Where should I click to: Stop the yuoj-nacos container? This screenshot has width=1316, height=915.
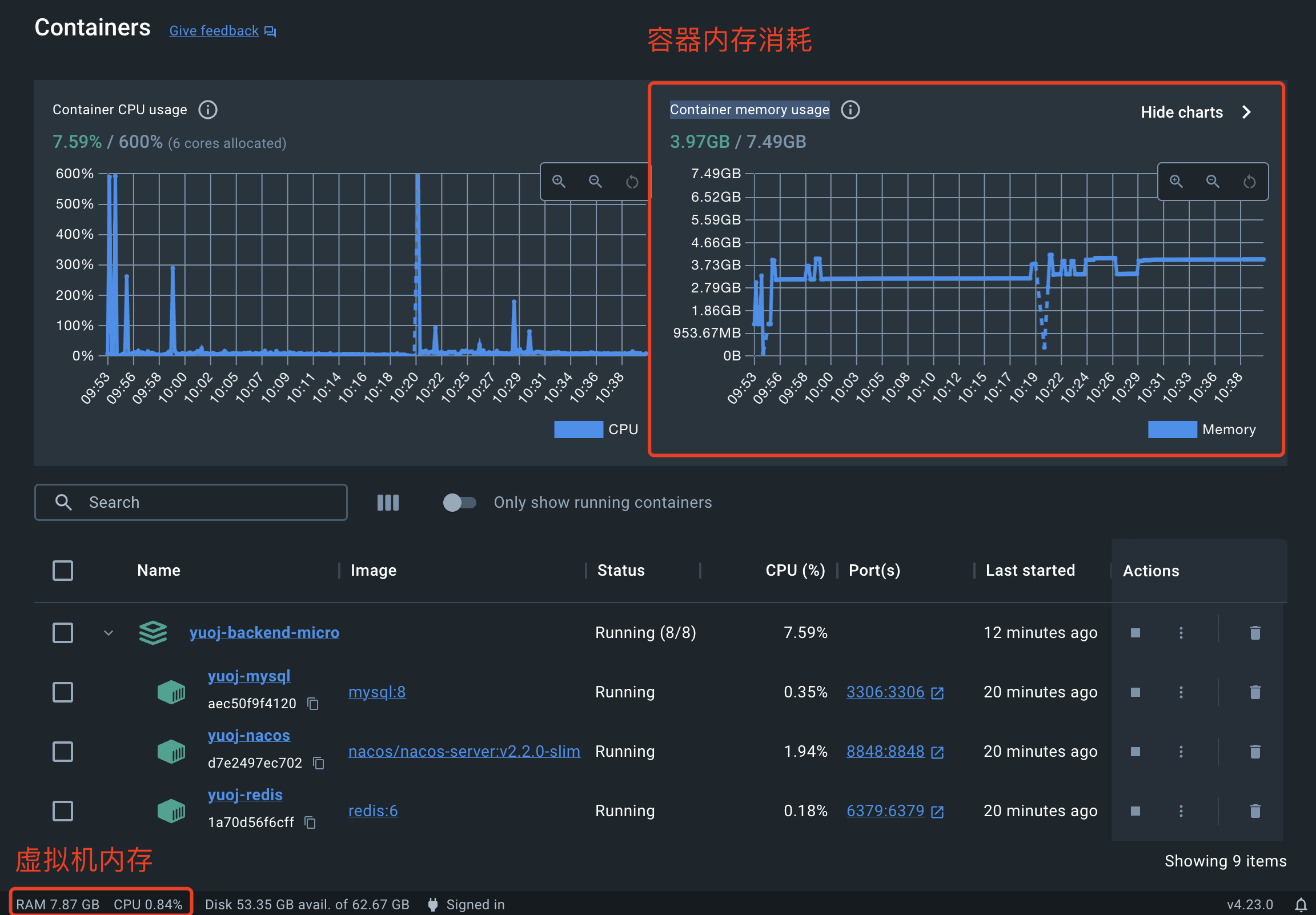1135,752
